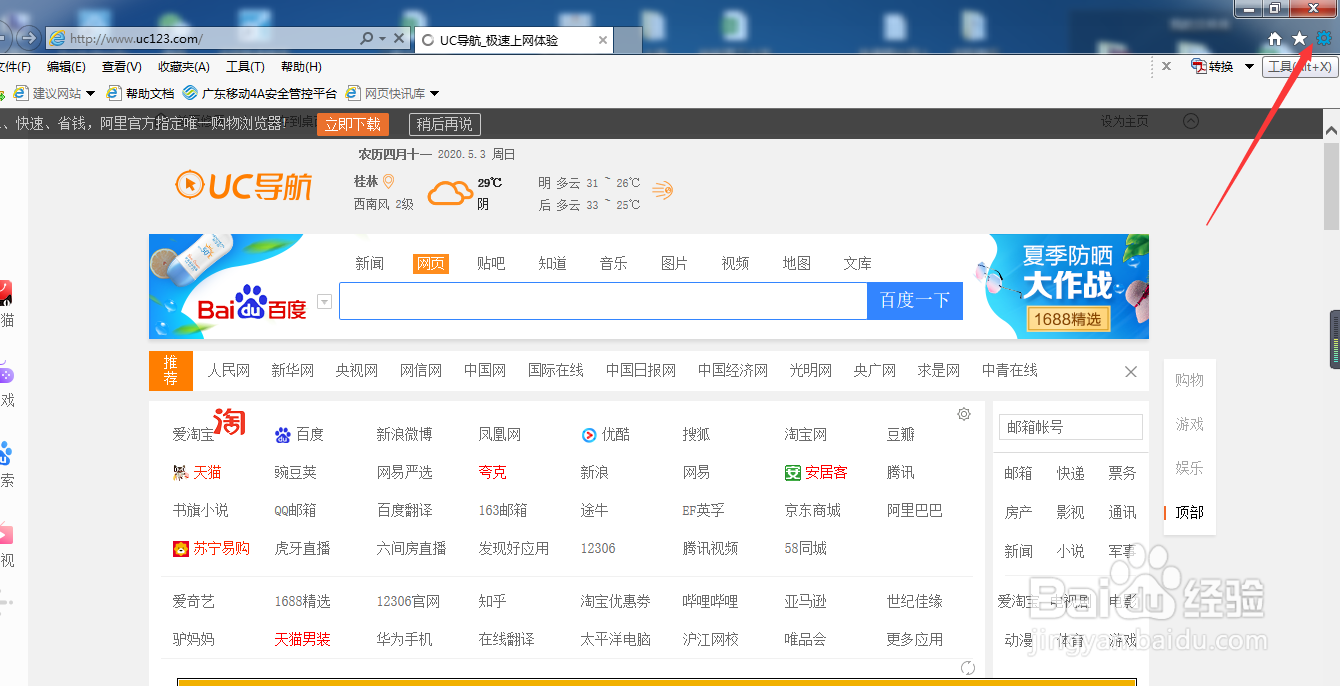Expand the 建议网站 favorites dropdown
1340x686 pixels.
tap(90, 93)
